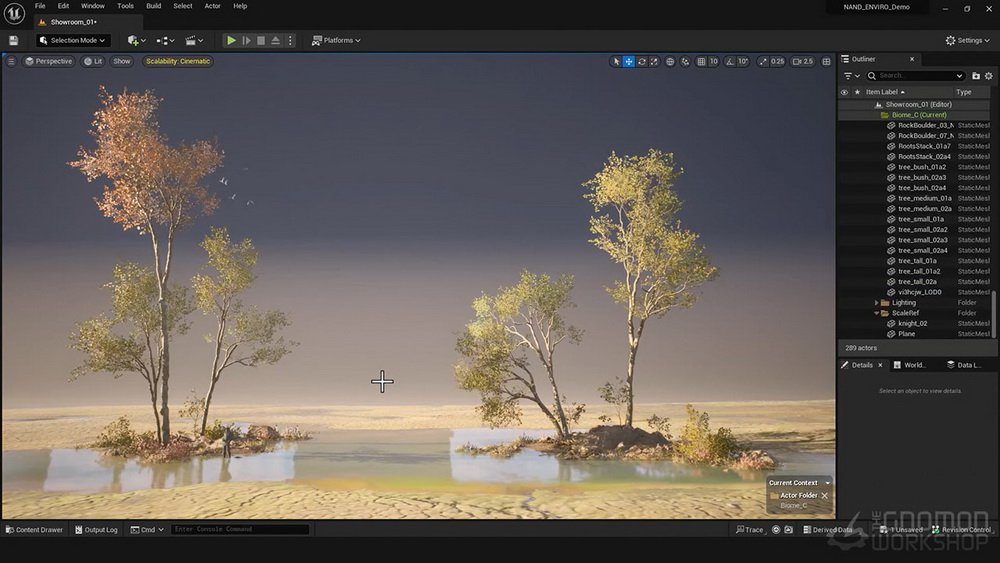The image size is (1000, 563).
Task: Toggle surface snapping icon
Action: 685,61
